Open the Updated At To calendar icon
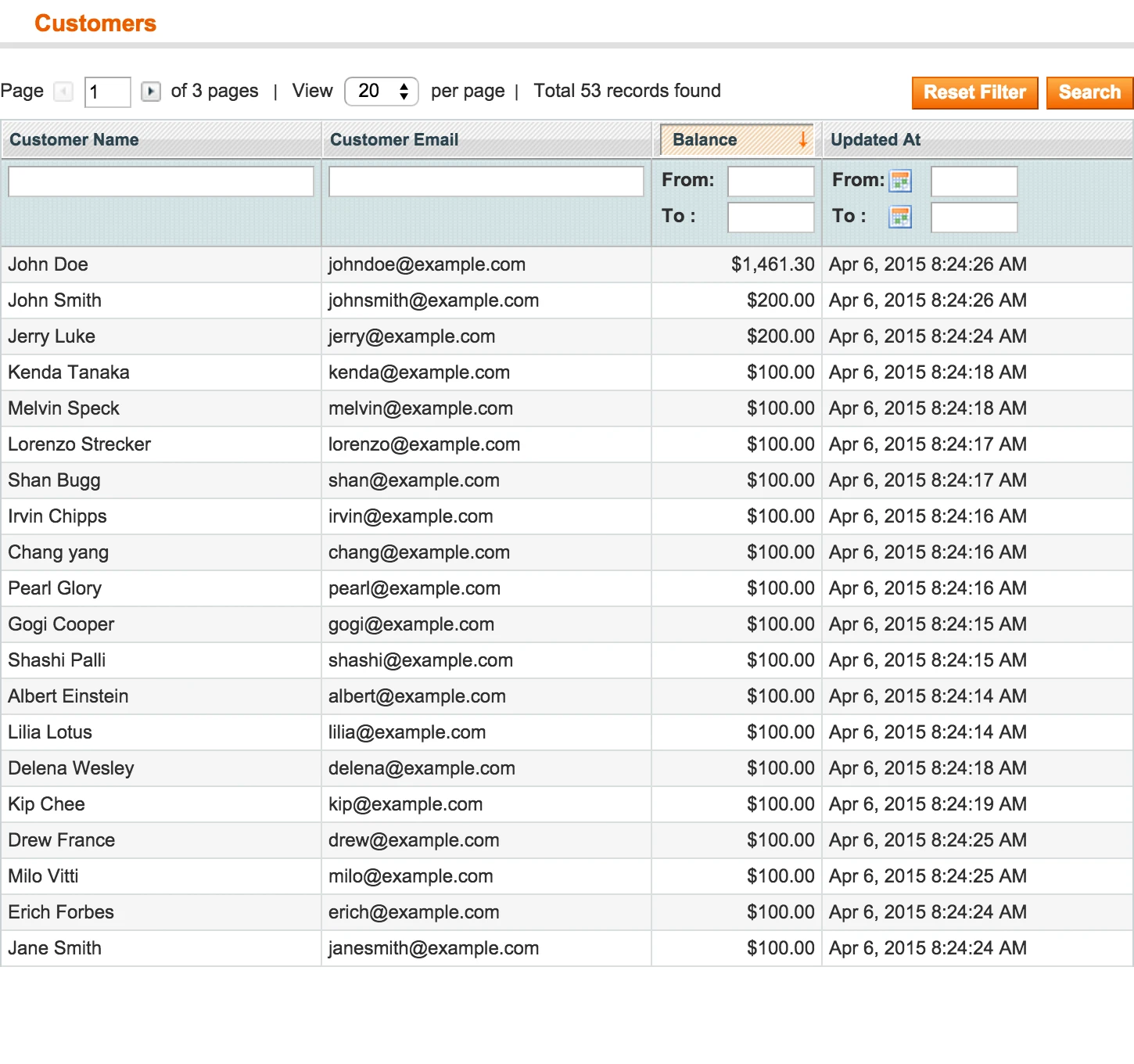The width and height of the screenshot is (1134, 1064). pyautogui.click(x=900, y=217)
